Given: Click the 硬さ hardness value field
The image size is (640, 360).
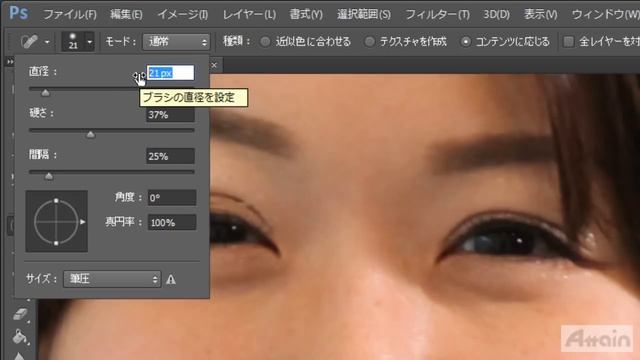Looking at the screenshot, I should [x=170, y=115].
